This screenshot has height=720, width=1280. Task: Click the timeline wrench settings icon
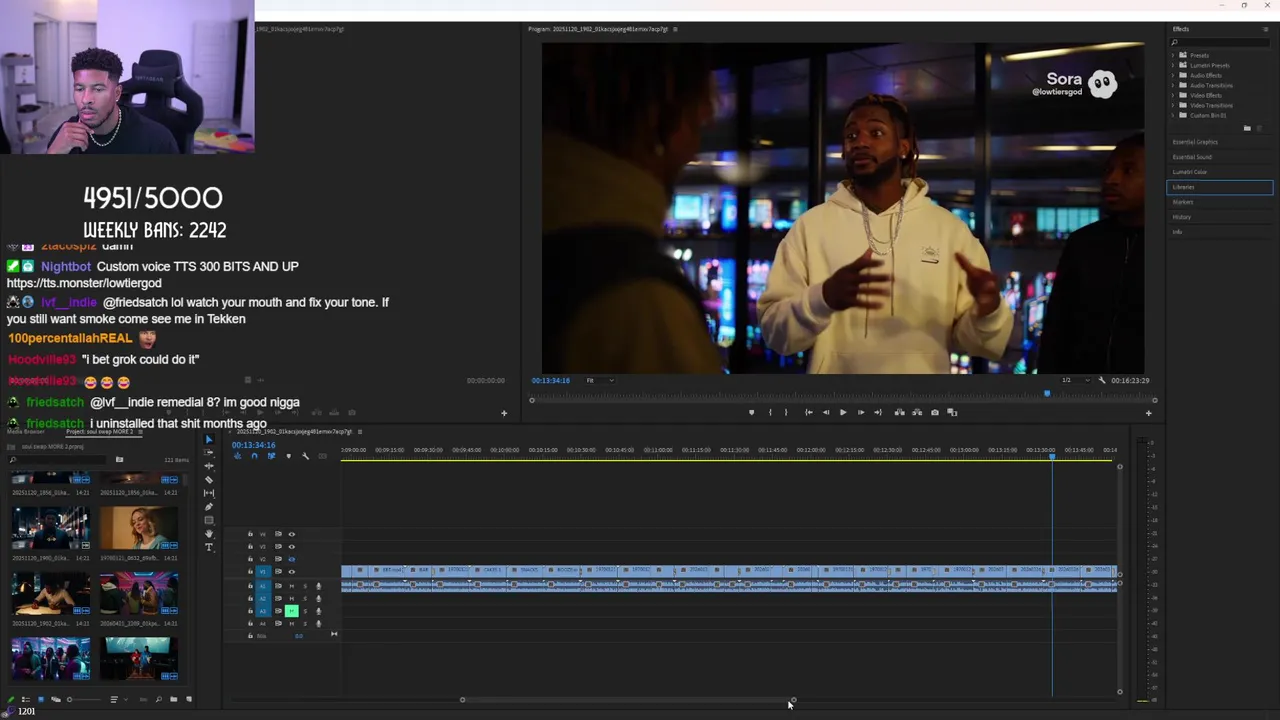coord(305,456)
